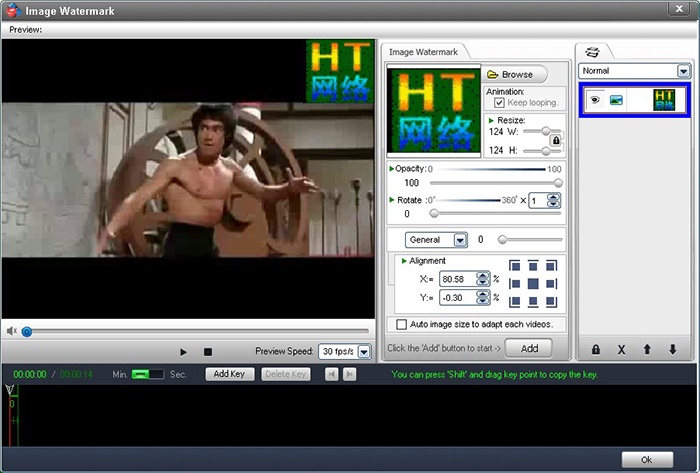This screenshot has height=473, width=700.
Task: Toggle the Min/Sec time unit switch
Action: (x=147, y=374)
